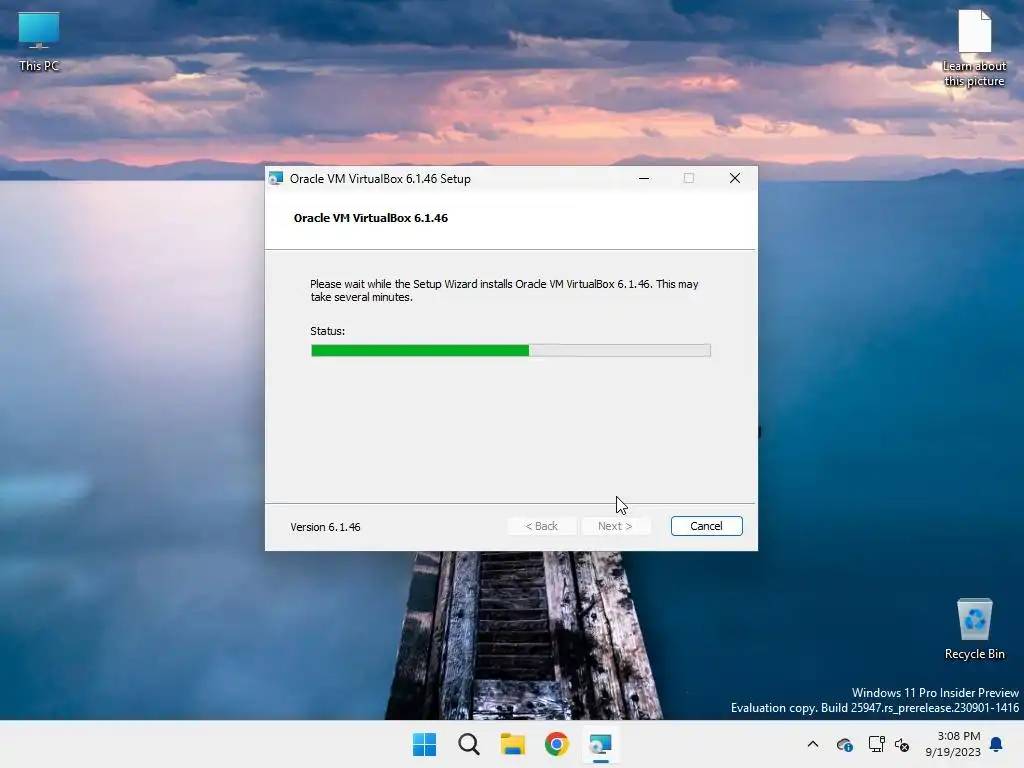
Task: Click the VirtualBox setup title bar icon
Action: pos(276,178)
